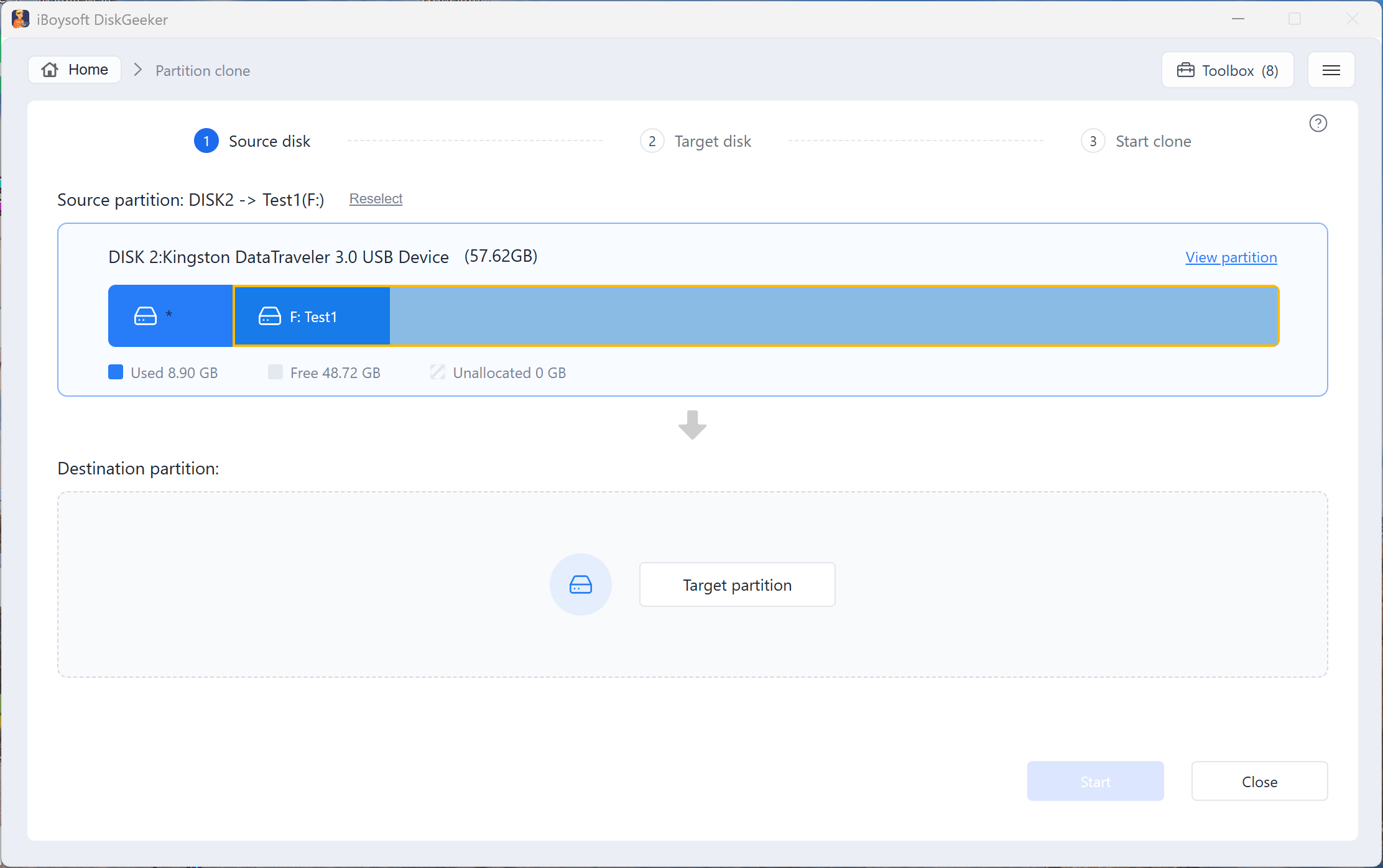Click the Unallocated 0 GB swatch
The height and width of the screenshot is (868, 1383).
438,372
